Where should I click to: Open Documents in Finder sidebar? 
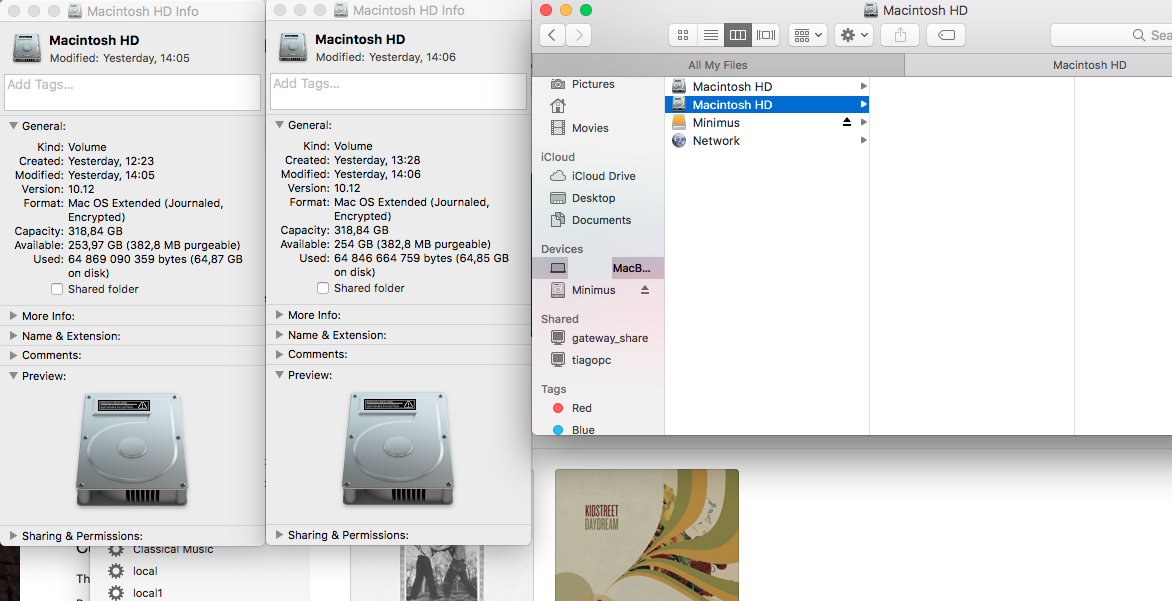pyautogui.click(x=601, y=220)
